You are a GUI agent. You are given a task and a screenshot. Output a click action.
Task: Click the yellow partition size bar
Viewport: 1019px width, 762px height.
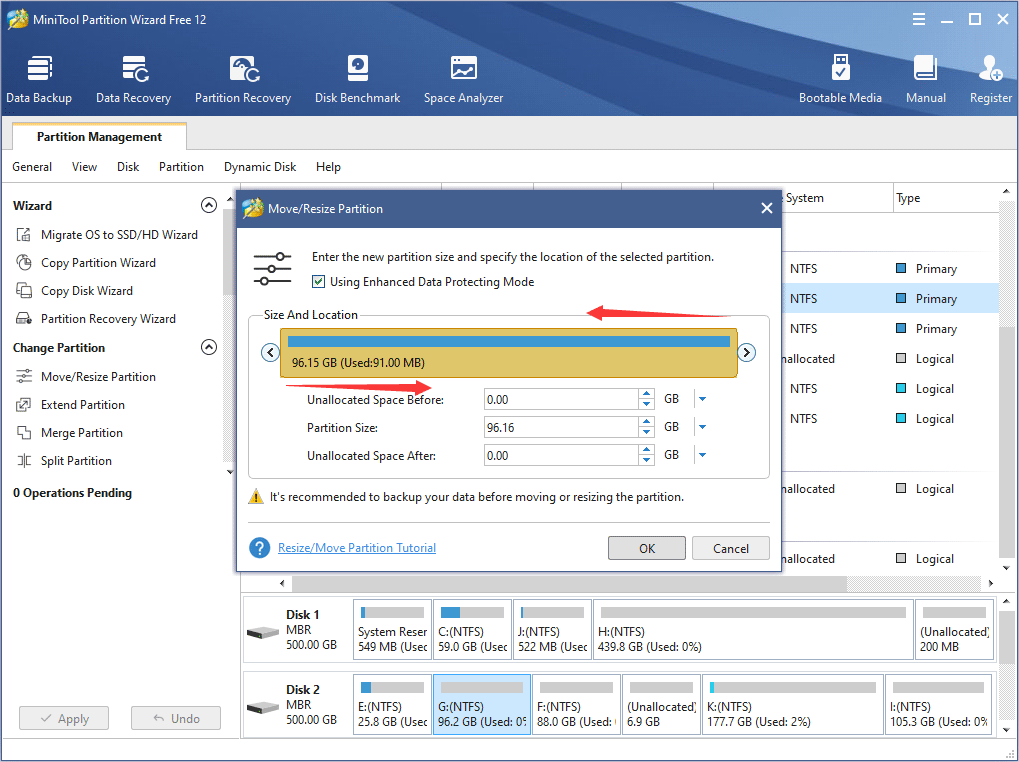(509, 353)
